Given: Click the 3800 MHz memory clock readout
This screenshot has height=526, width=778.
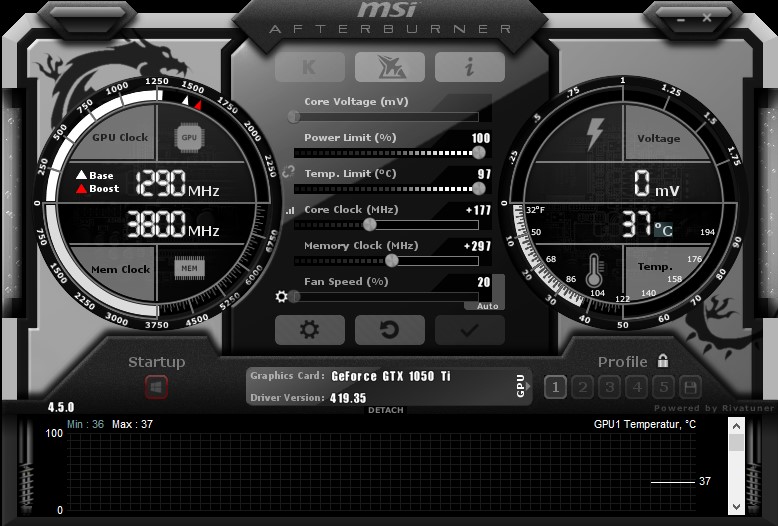Looking at the screenshot, I should (173, 224).
